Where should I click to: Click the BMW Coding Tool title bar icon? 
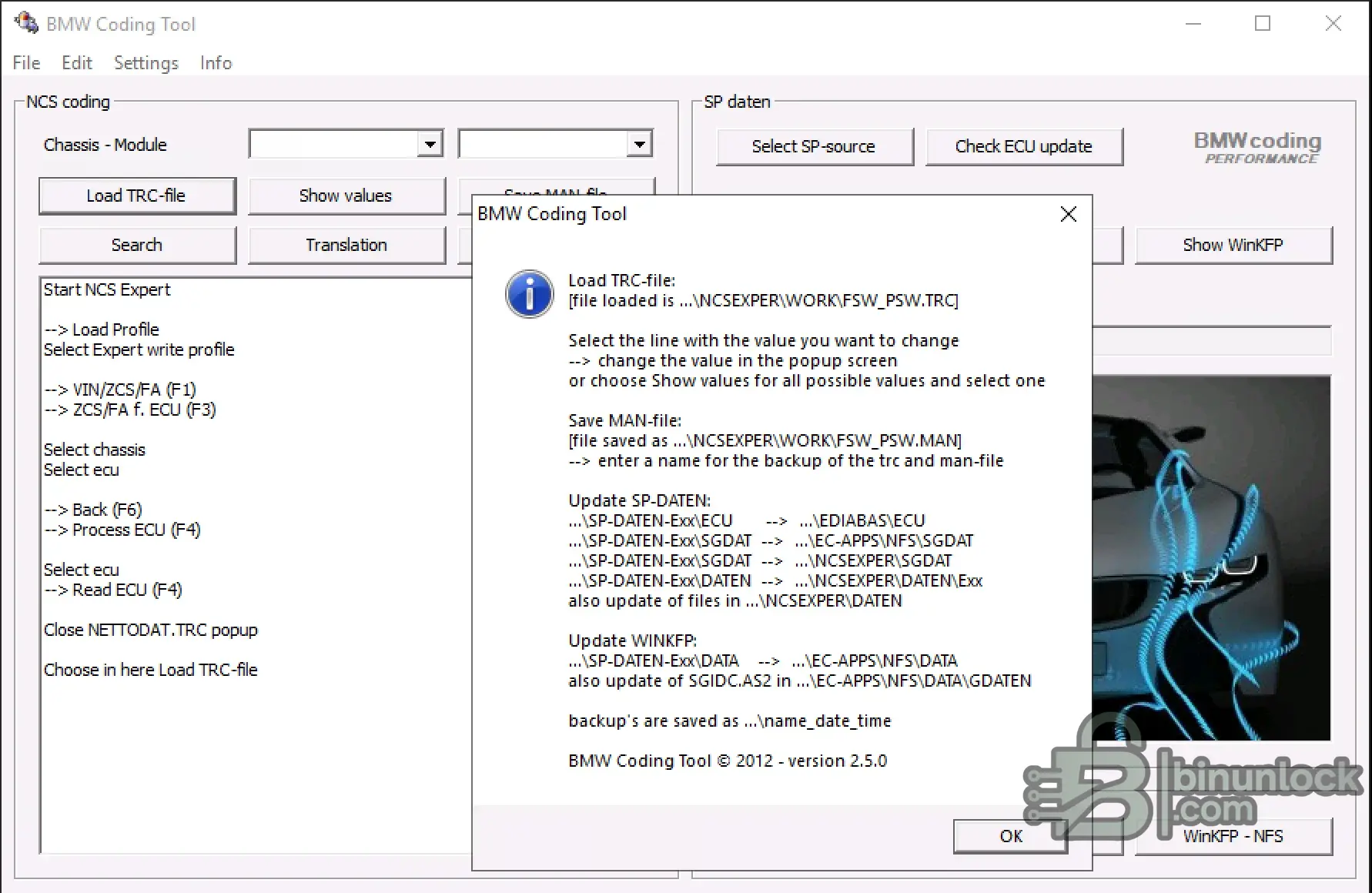click(25, 23)
